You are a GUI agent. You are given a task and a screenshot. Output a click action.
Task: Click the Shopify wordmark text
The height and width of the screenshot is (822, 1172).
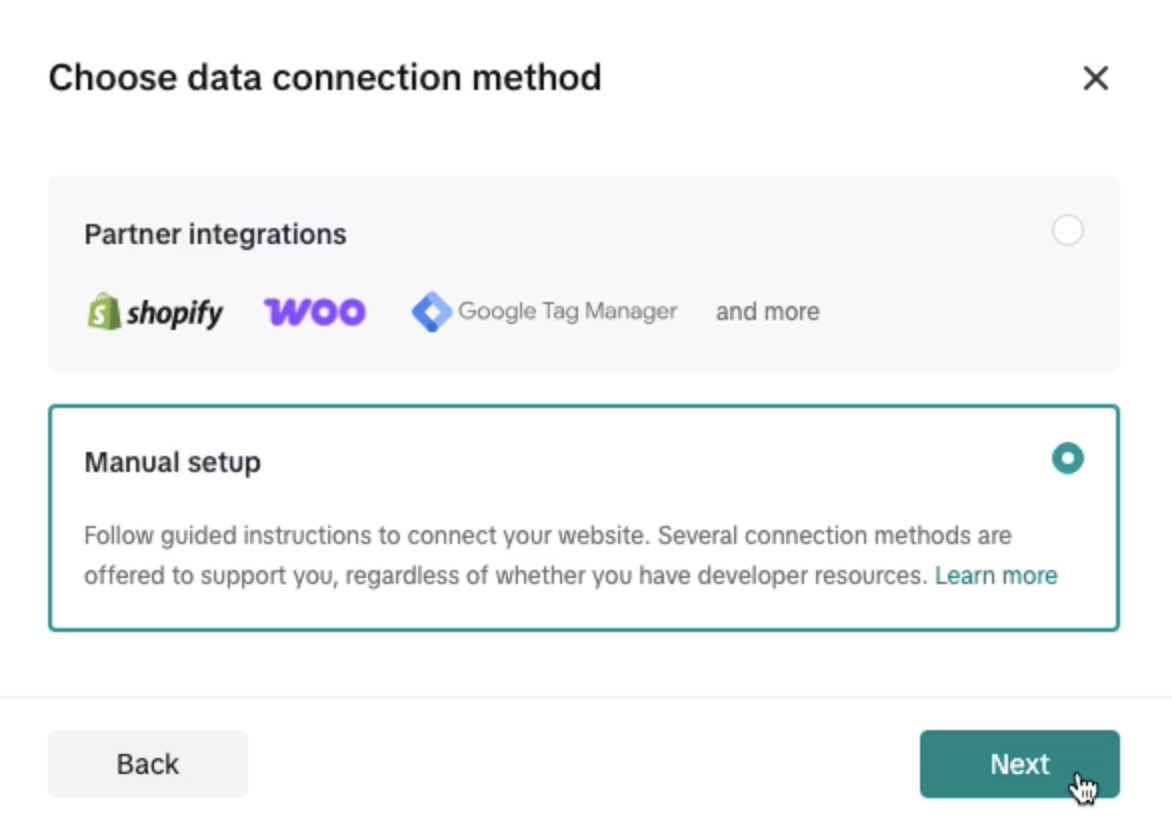(x=175, y=313)
